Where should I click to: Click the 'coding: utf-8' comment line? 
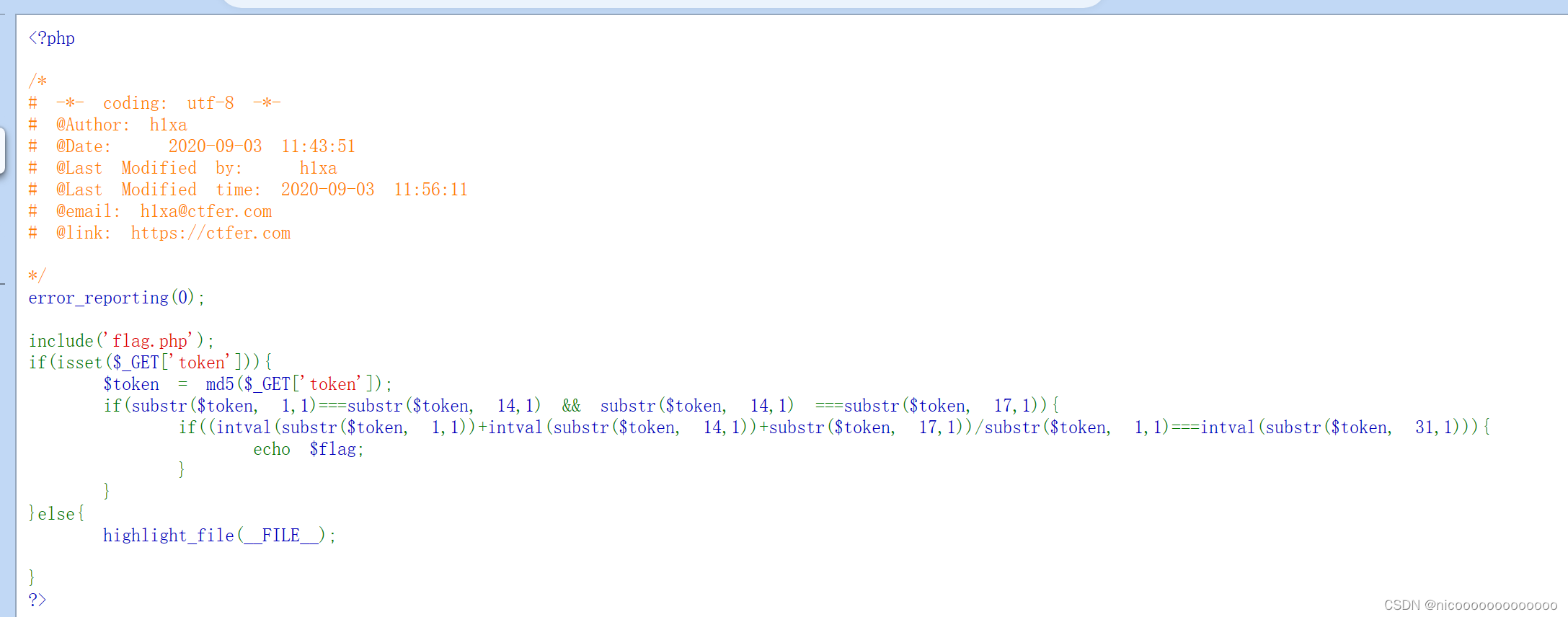point(154,103)
